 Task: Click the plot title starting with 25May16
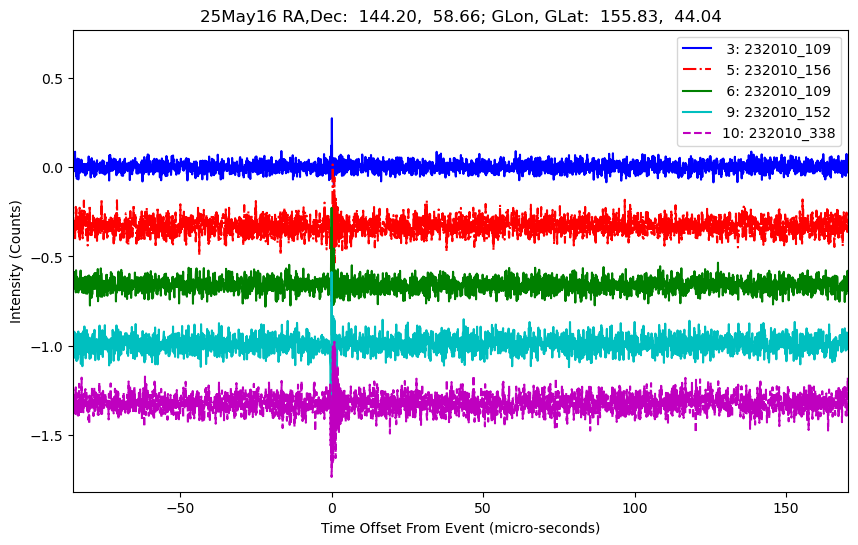[x=460, y=16]
